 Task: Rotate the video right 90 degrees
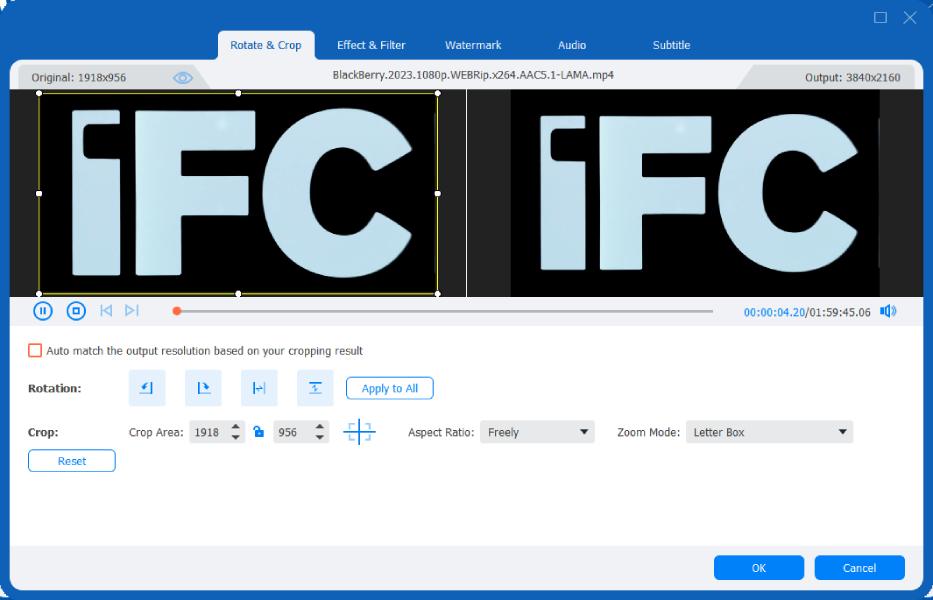[203, 388]
